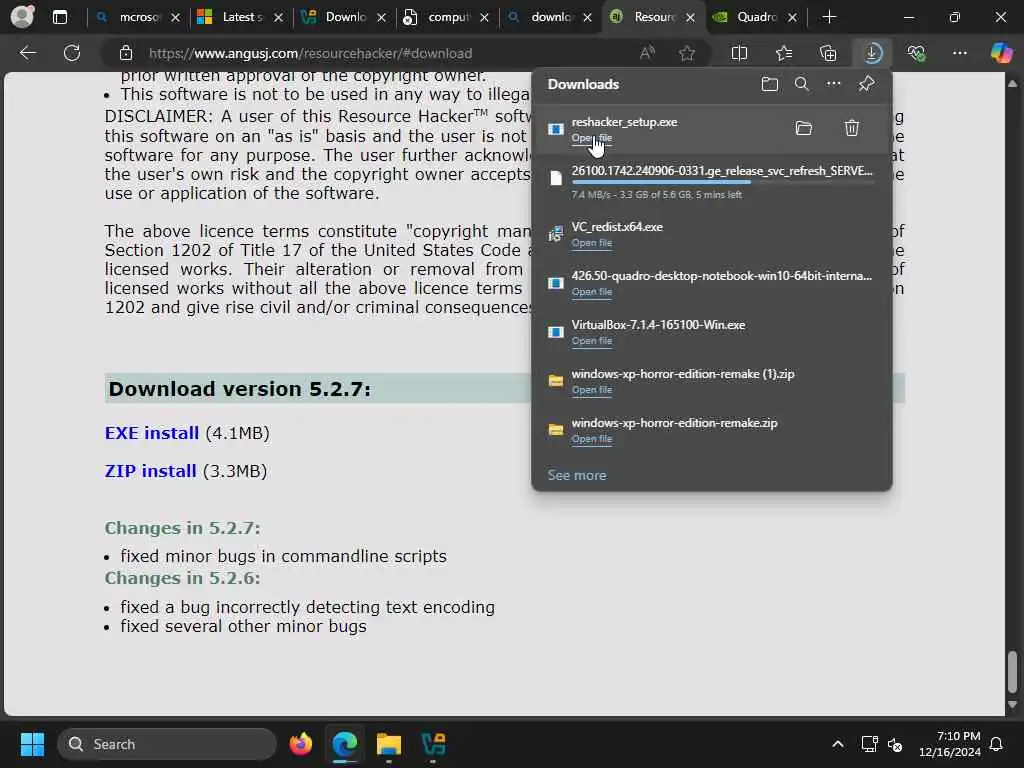Open the downloads folder icon in panel header
1024x768 pixels.
click(x=770, y=84)
